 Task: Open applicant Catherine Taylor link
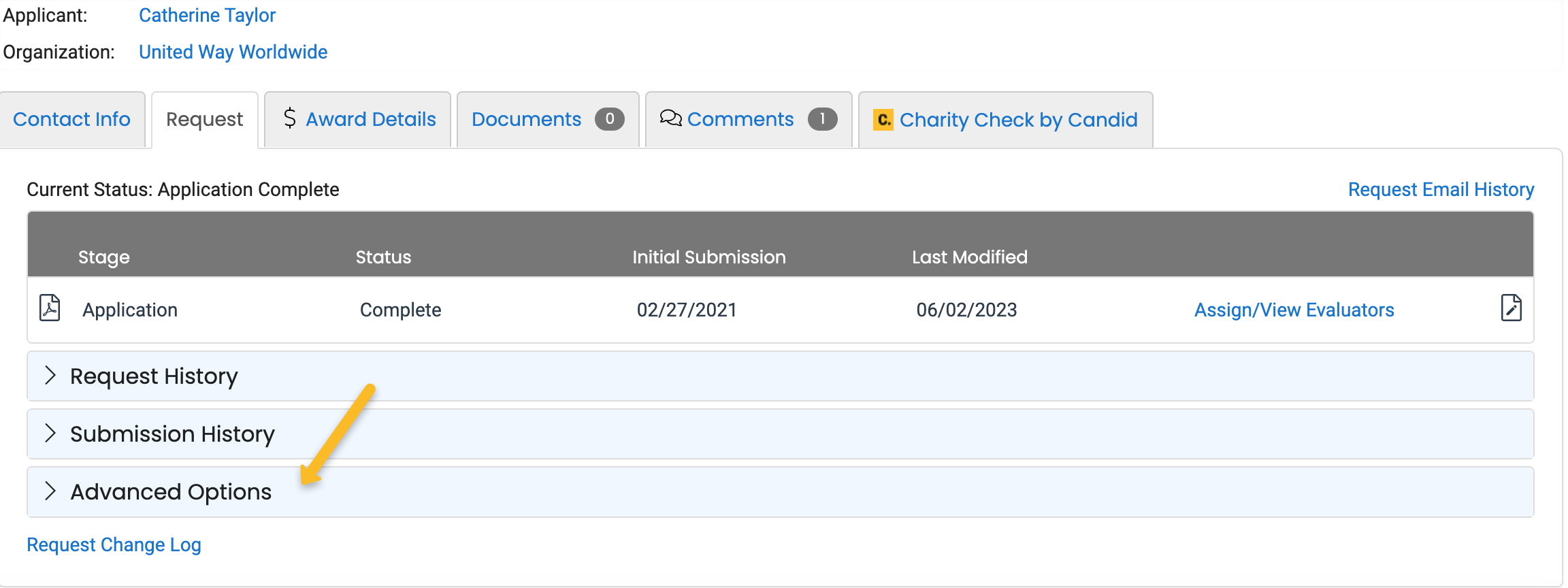207,15
